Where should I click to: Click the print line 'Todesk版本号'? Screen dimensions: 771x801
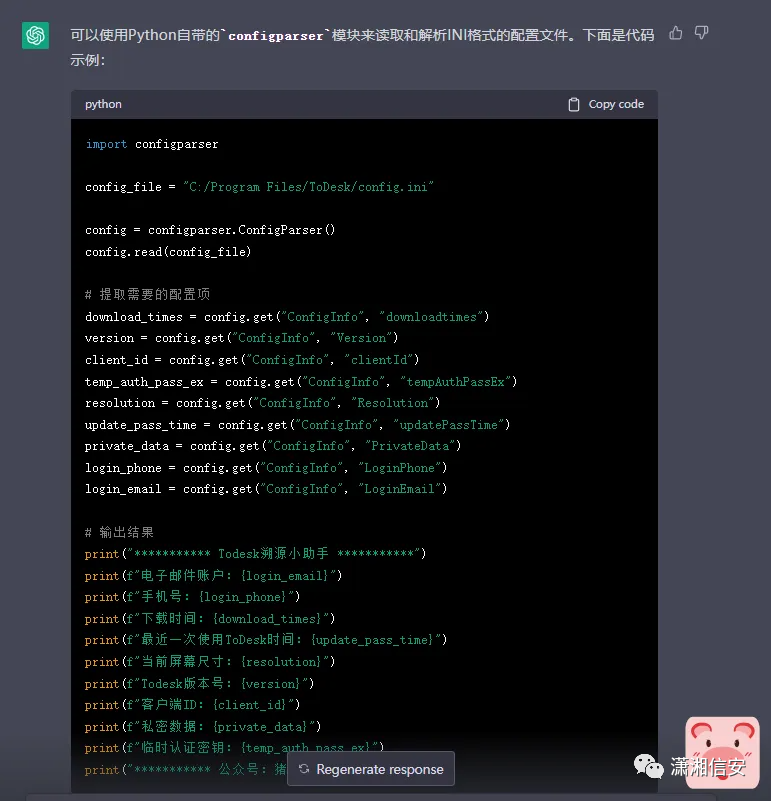tap(200, 684)
